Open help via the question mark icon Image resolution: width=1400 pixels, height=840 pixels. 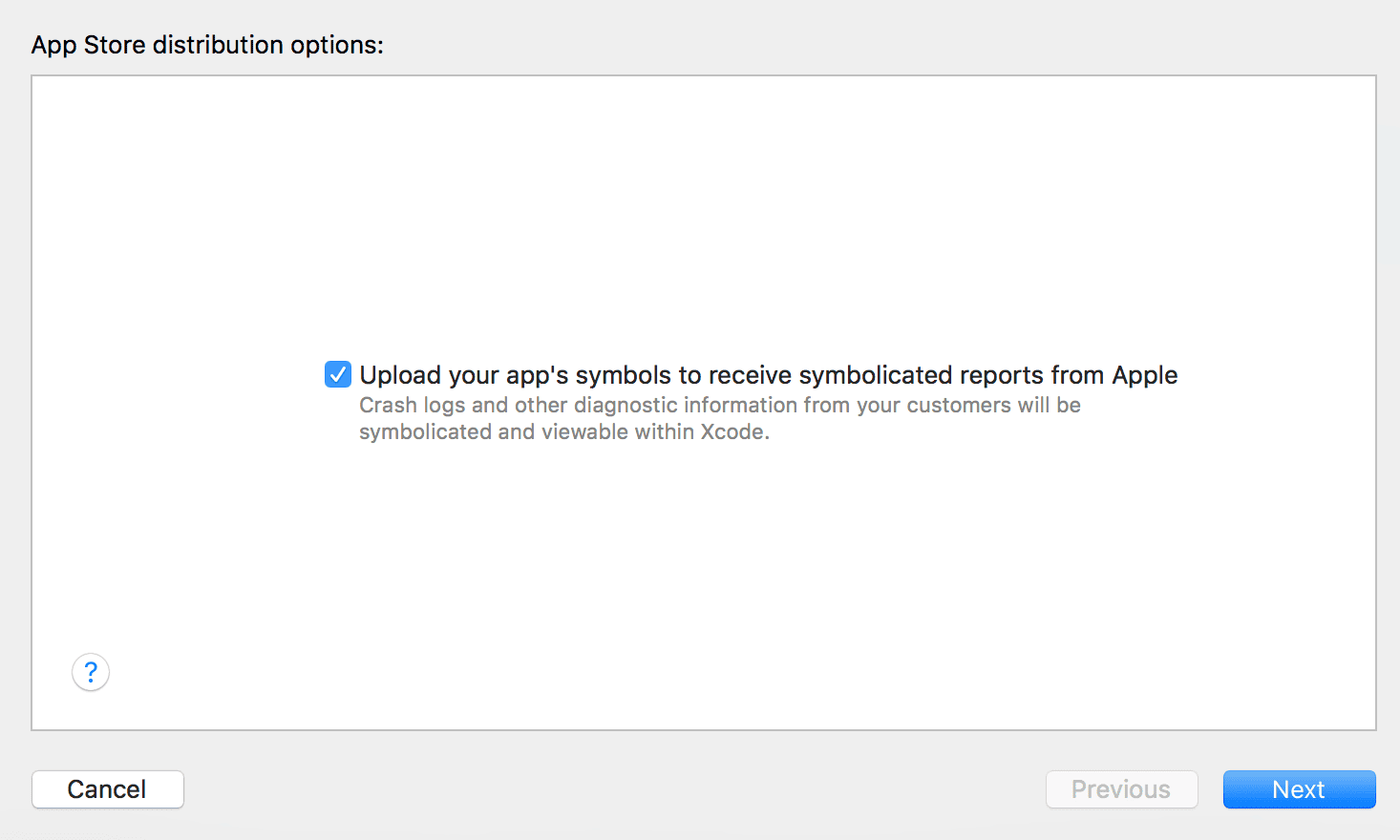pyautogui.click(x=91, y=673)
